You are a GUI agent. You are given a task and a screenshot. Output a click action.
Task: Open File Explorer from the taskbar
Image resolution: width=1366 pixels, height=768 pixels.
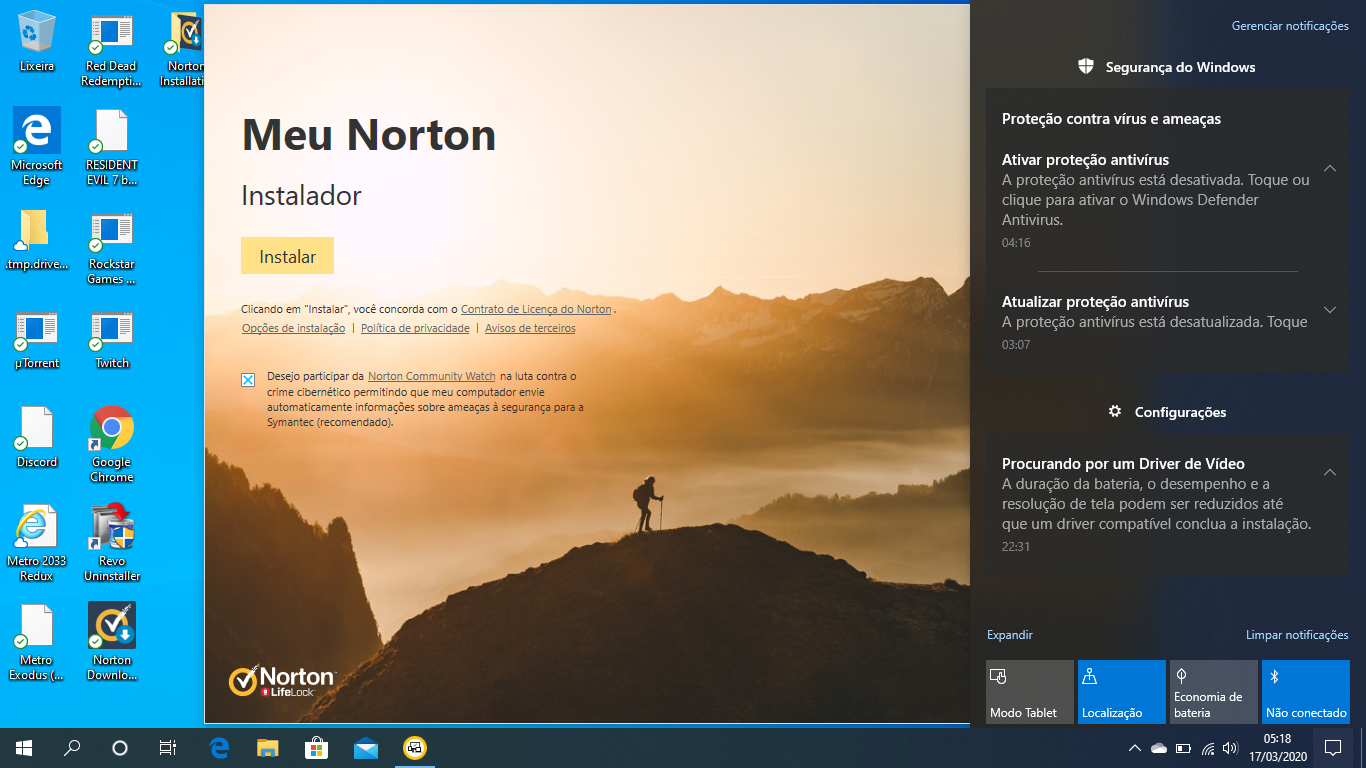click(x=268, y=748)
